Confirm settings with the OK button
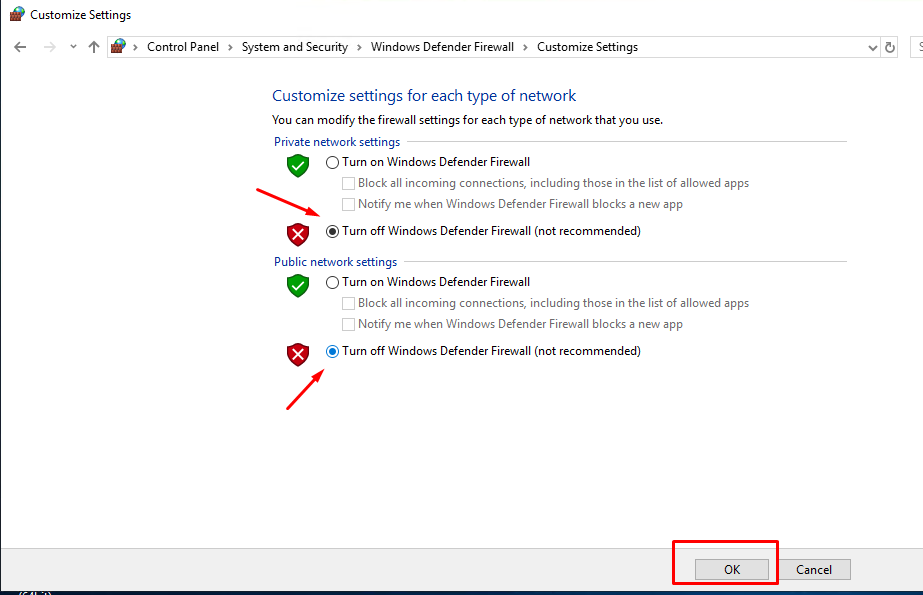The height and width of the screenshot is (595, 923). (x=732, y=570)
